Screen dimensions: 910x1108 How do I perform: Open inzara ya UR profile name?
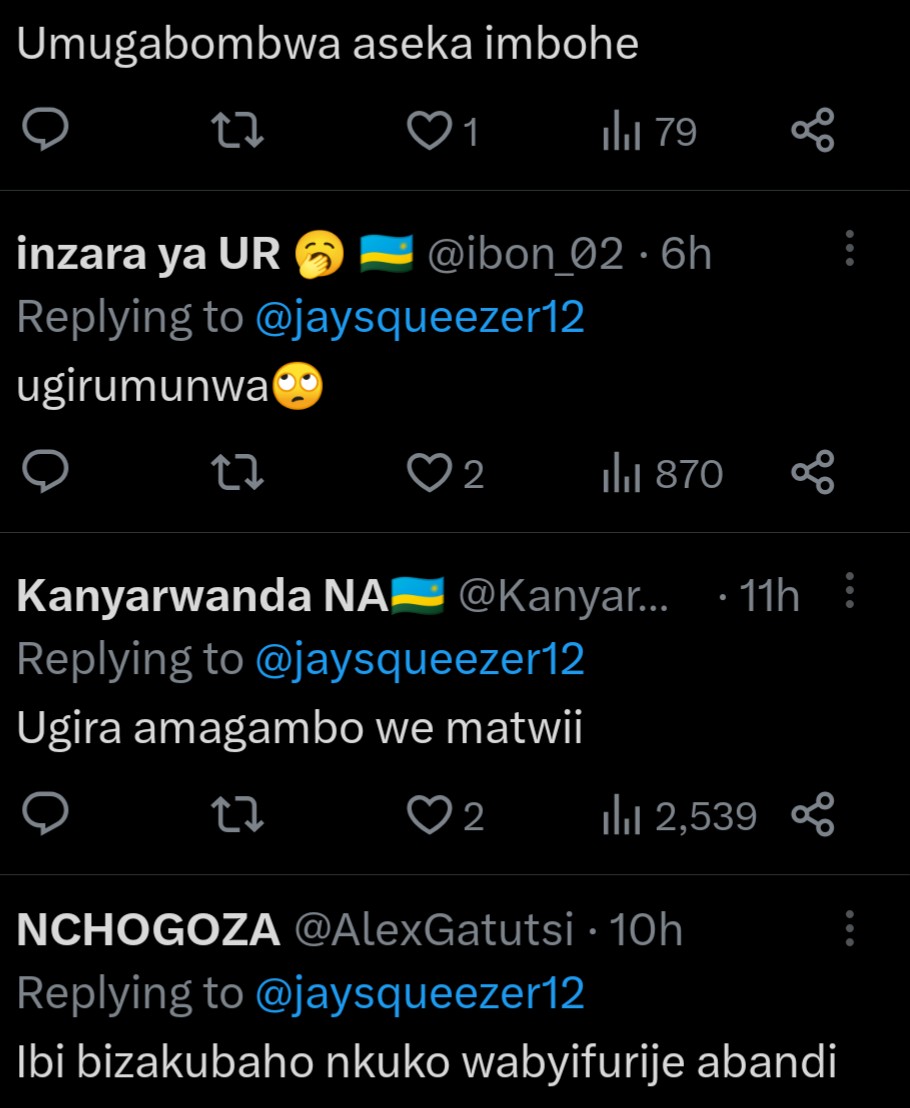pyautogui.click(x=149, y=256)
